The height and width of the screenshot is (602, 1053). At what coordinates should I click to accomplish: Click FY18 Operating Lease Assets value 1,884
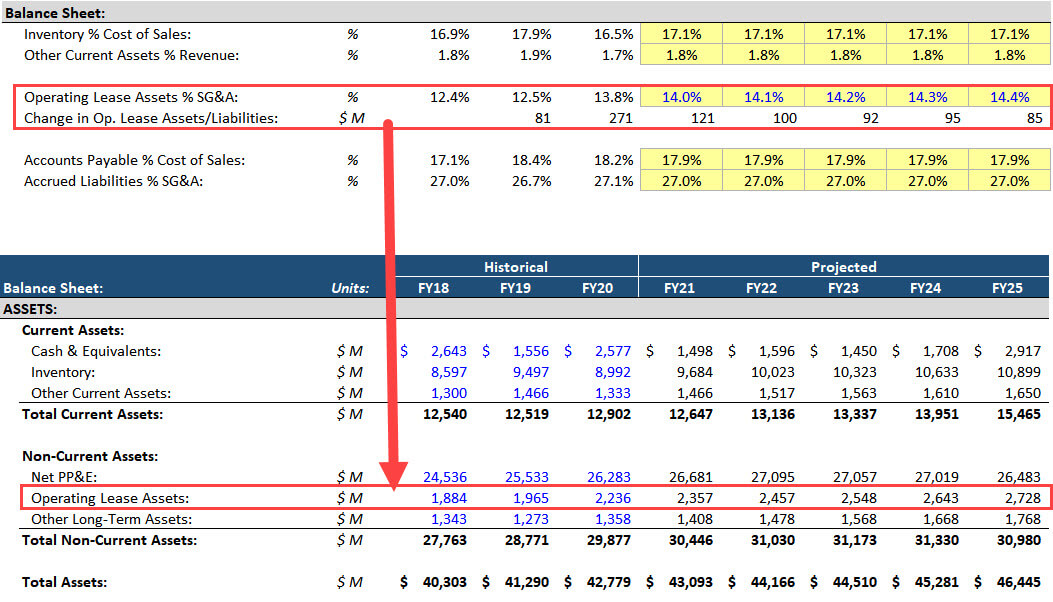coord(449,499)
